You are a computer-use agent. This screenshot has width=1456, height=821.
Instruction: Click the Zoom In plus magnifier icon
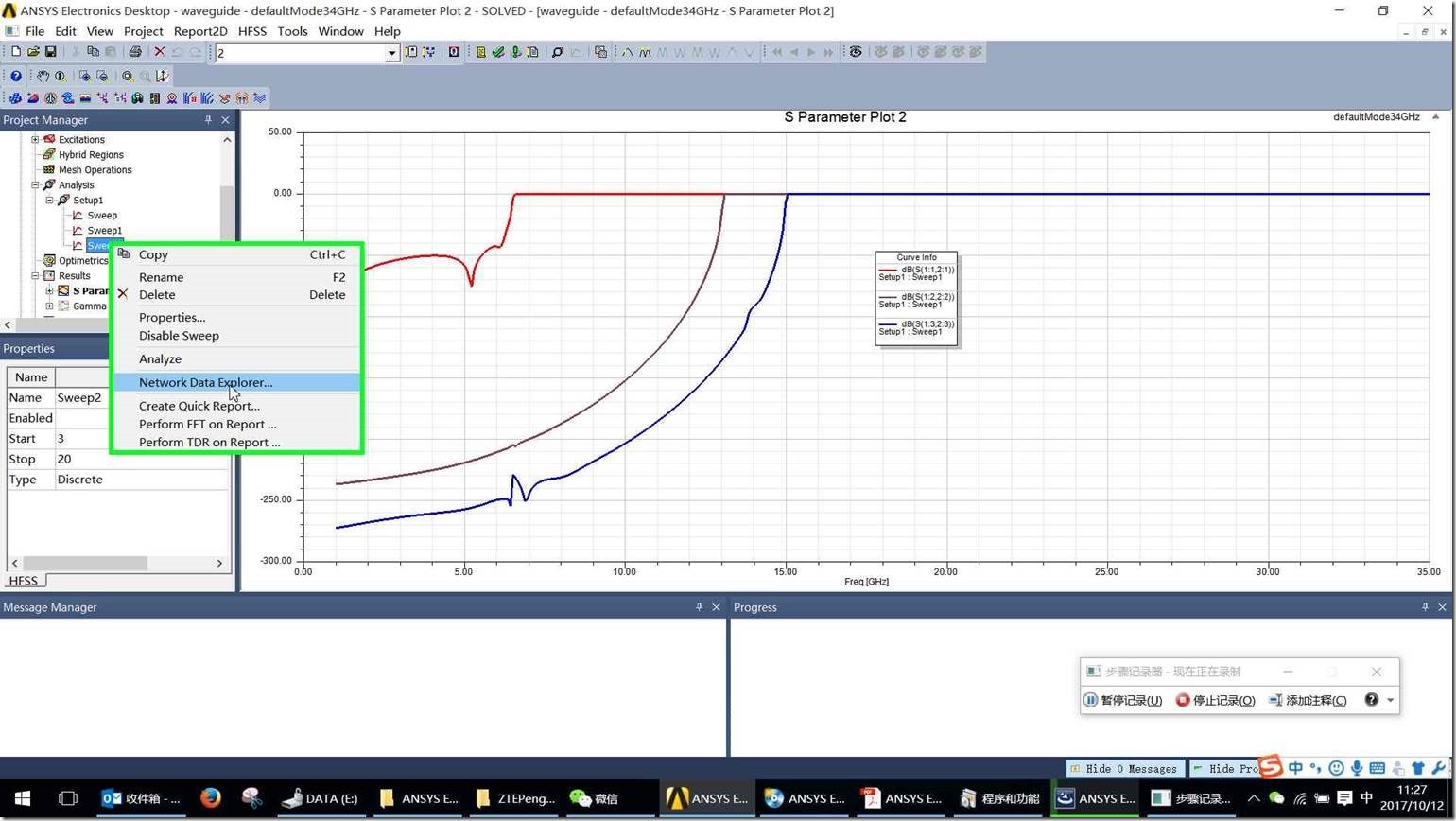85,76
